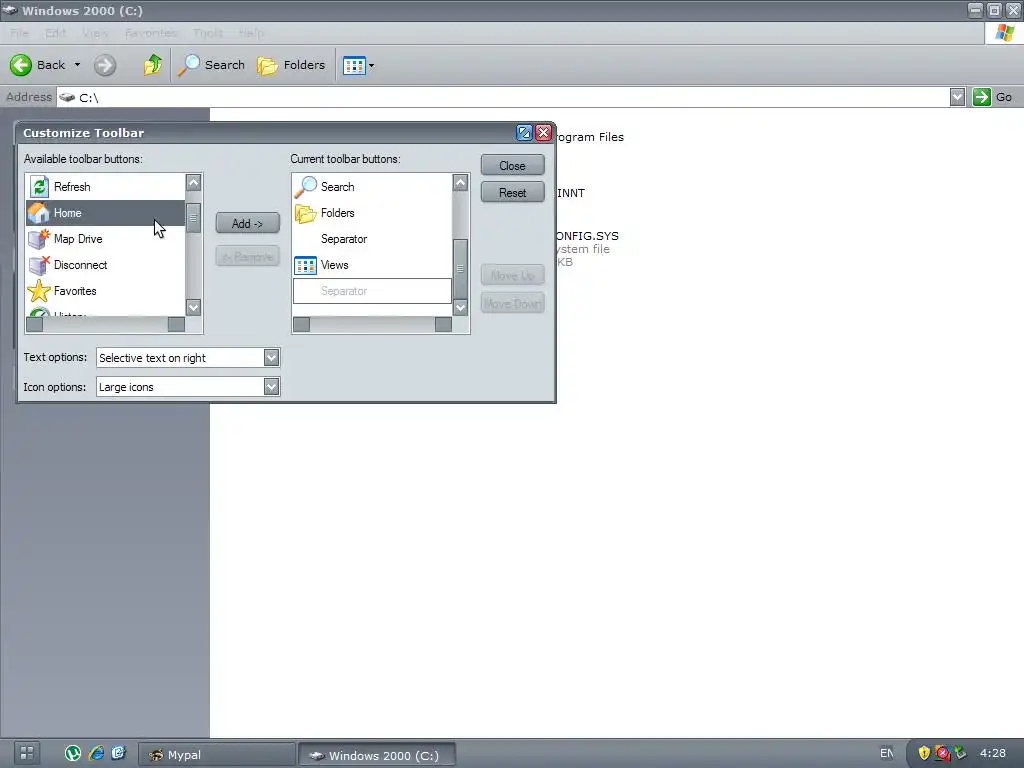The height and width of the screenshot is (768, 1024).
Task: Click the Windows flag logo
Action: coord(1004,33)
